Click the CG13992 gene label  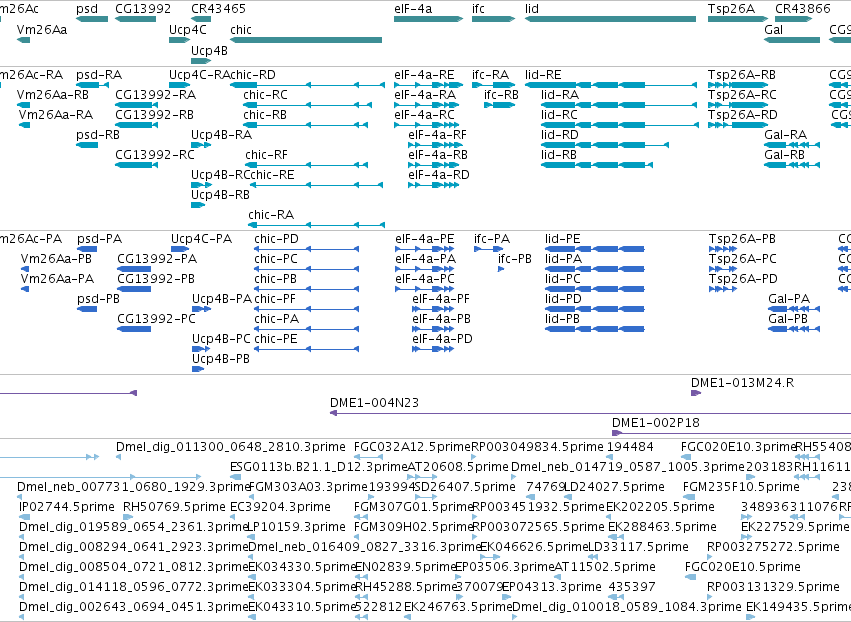click(x=143, y=9)
